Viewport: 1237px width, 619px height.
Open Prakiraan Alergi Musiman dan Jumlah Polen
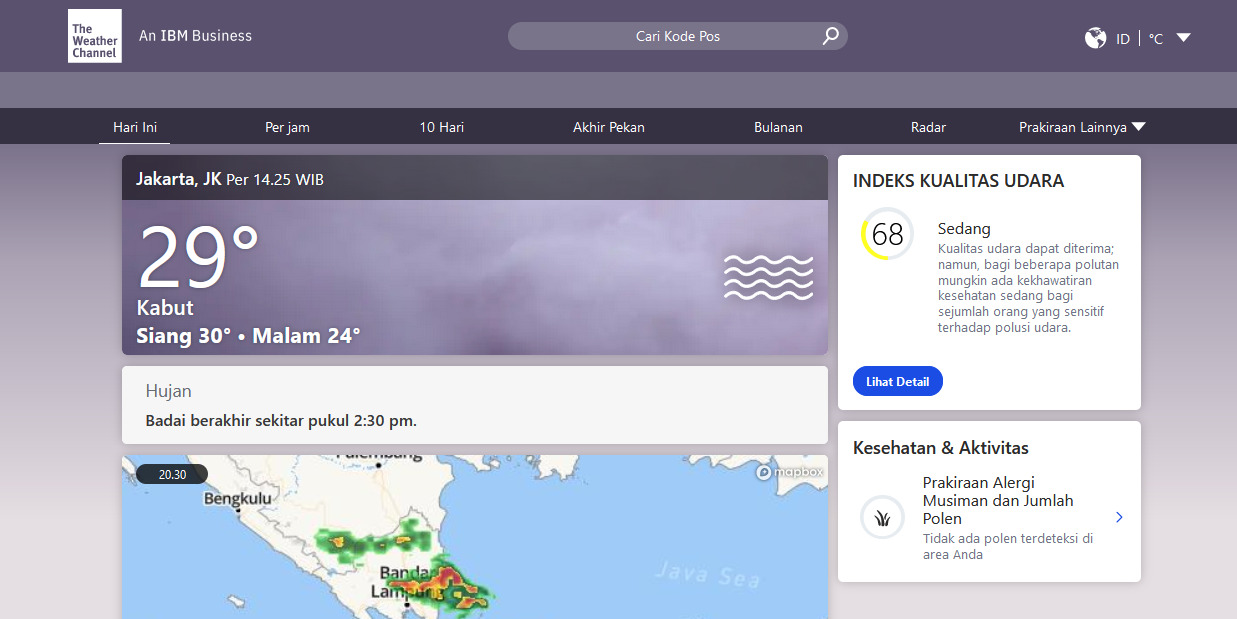pyautogui.click(x=997, y=500)
